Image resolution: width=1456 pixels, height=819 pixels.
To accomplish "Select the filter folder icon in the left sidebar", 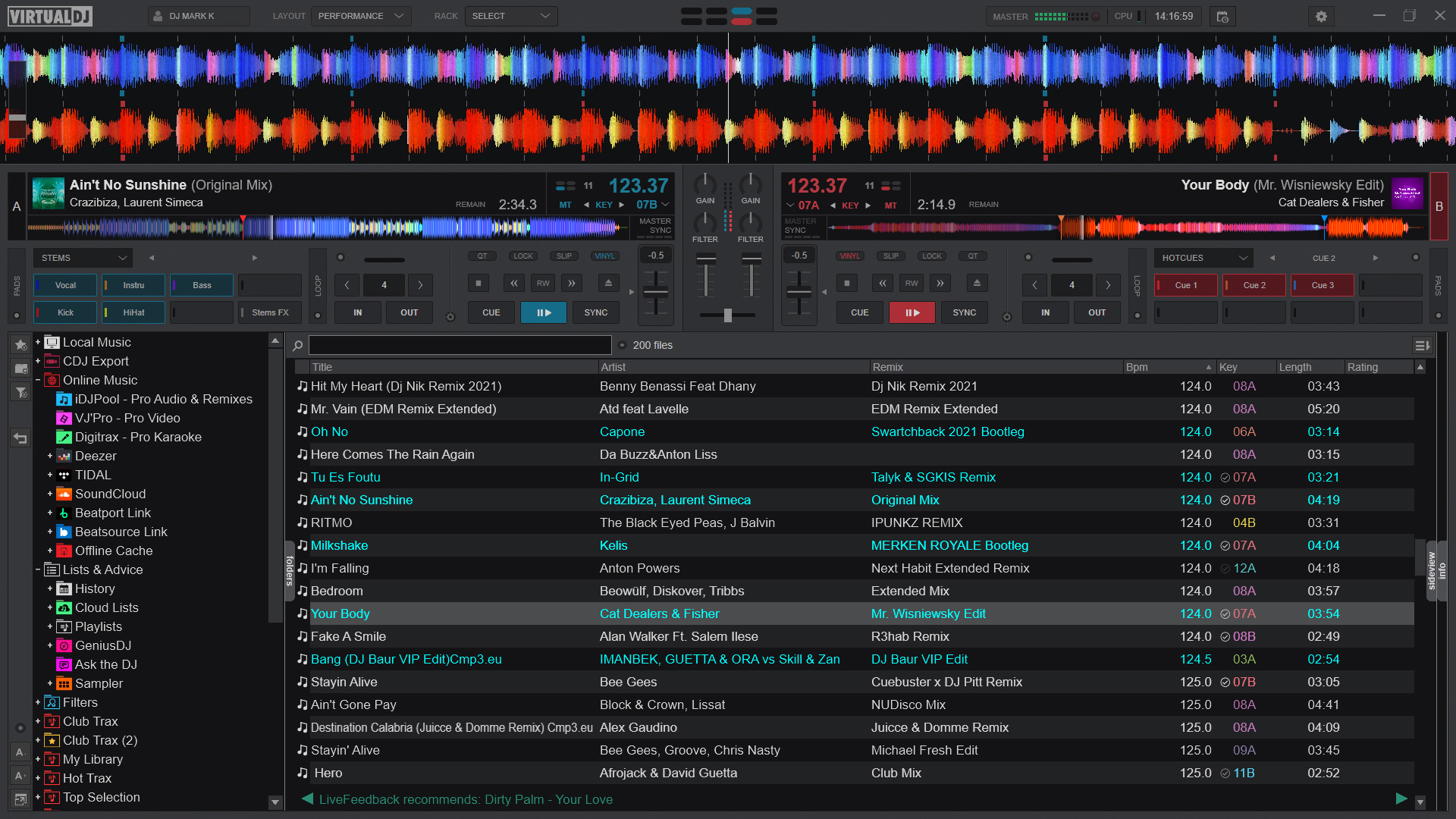I will pos(20,393).
